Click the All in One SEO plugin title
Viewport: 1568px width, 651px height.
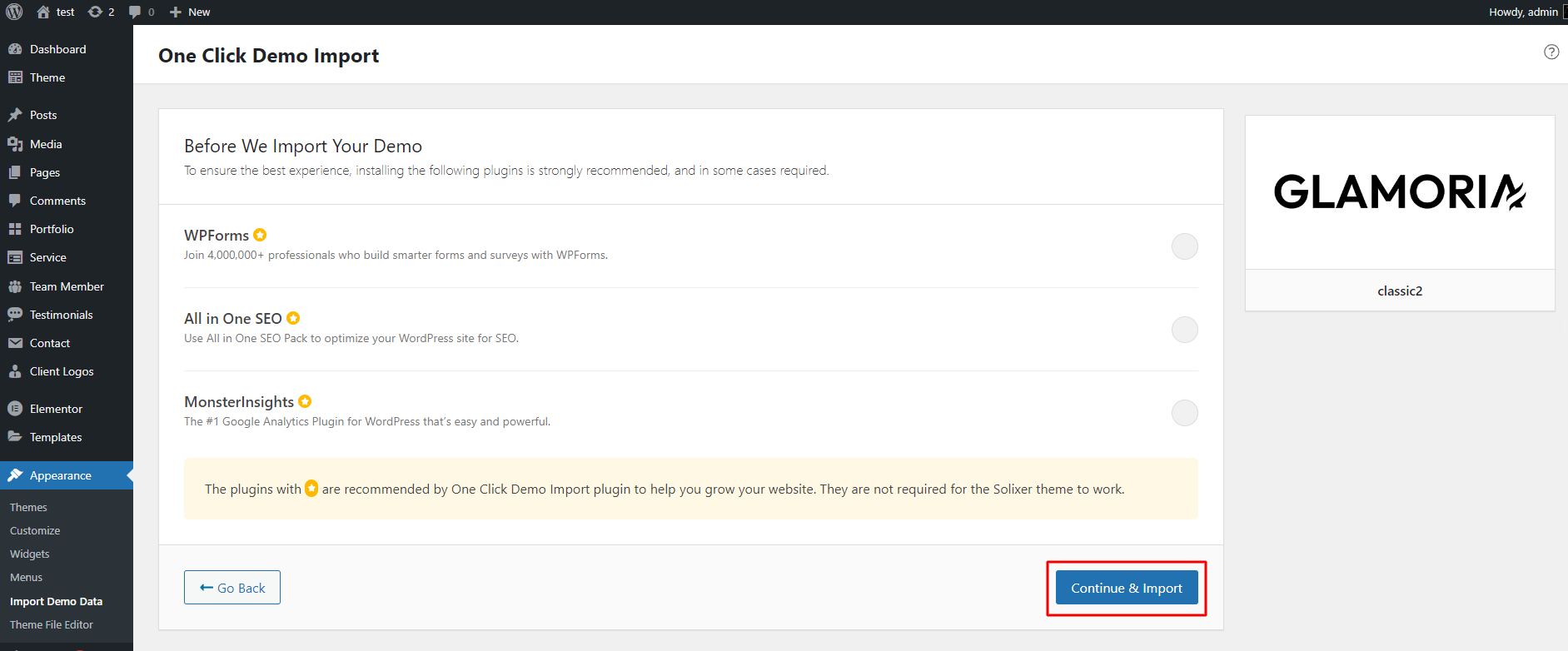[233, 319]
